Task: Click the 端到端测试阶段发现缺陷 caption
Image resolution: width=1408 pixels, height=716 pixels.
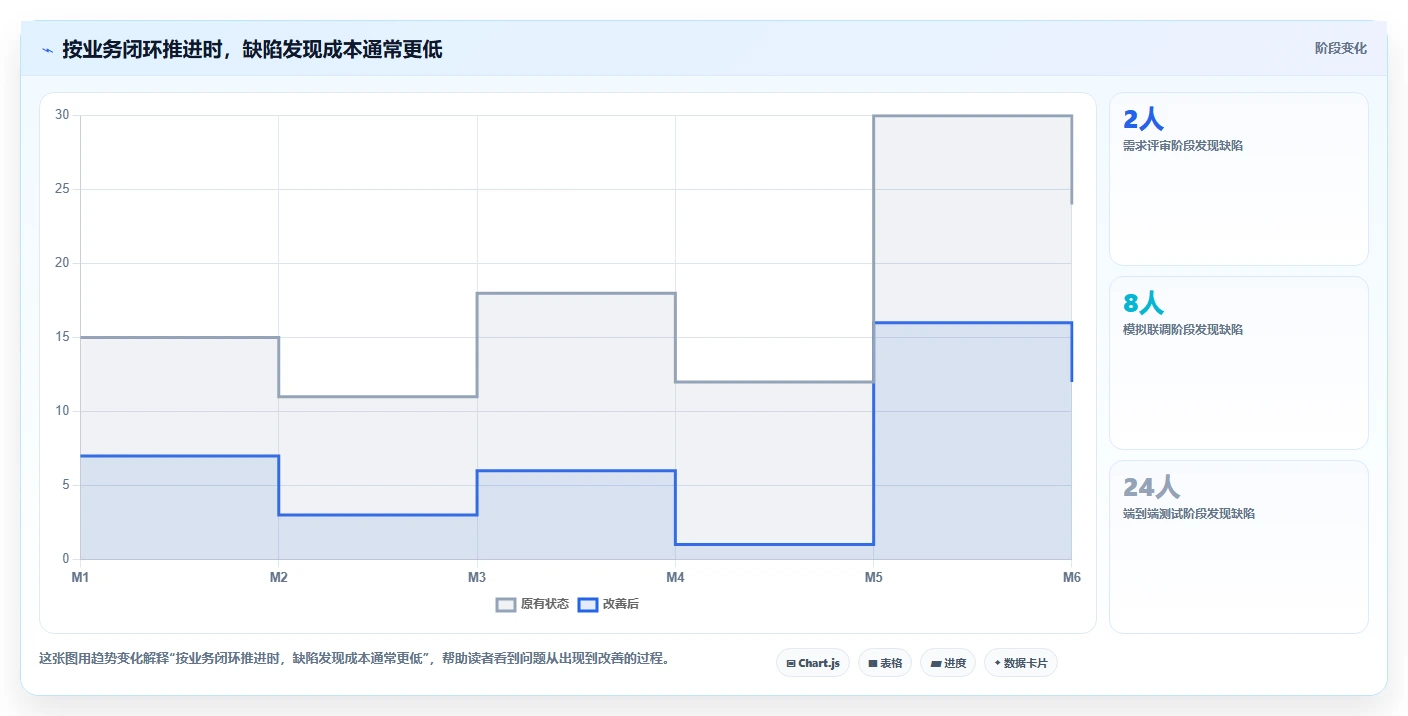Action: click(x=1189, y=513)
